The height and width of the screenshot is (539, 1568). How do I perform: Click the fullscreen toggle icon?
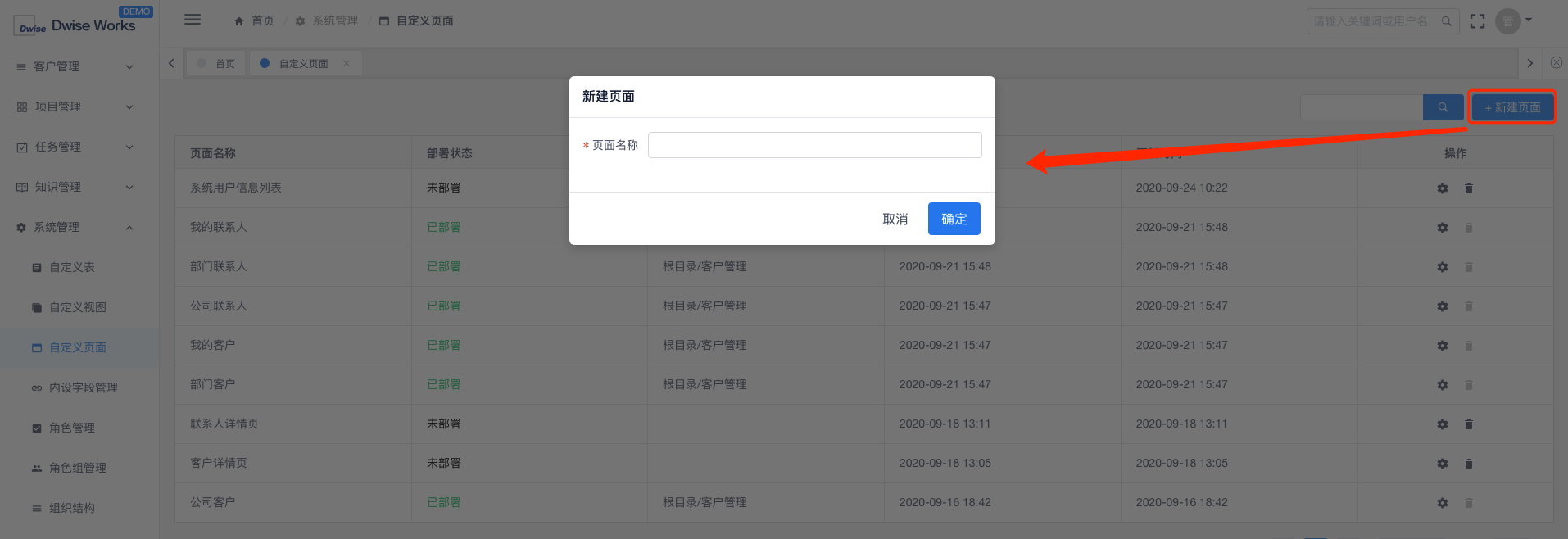click(1477, 21)
